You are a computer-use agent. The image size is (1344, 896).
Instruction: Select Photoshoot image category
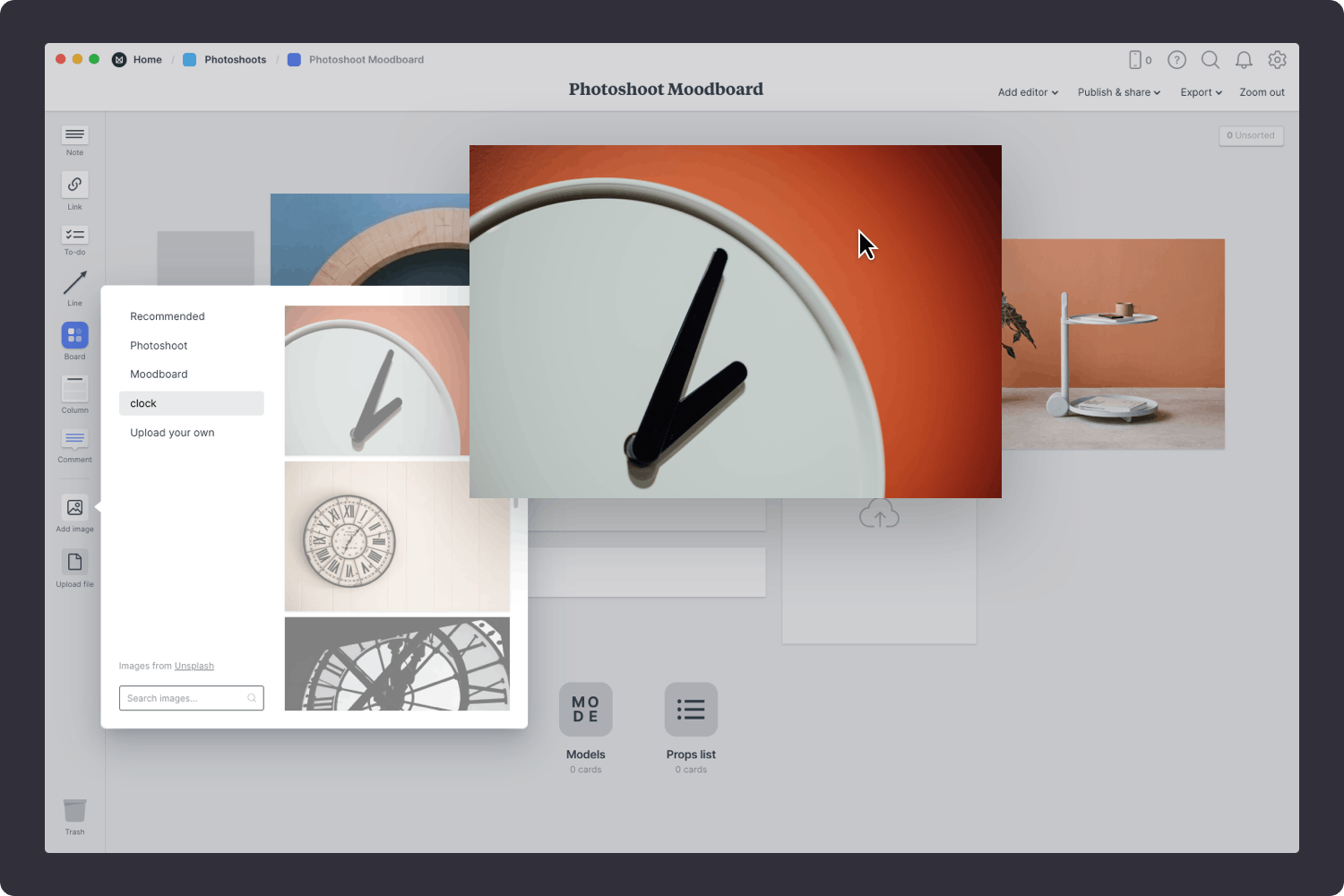tap(191, 345)
